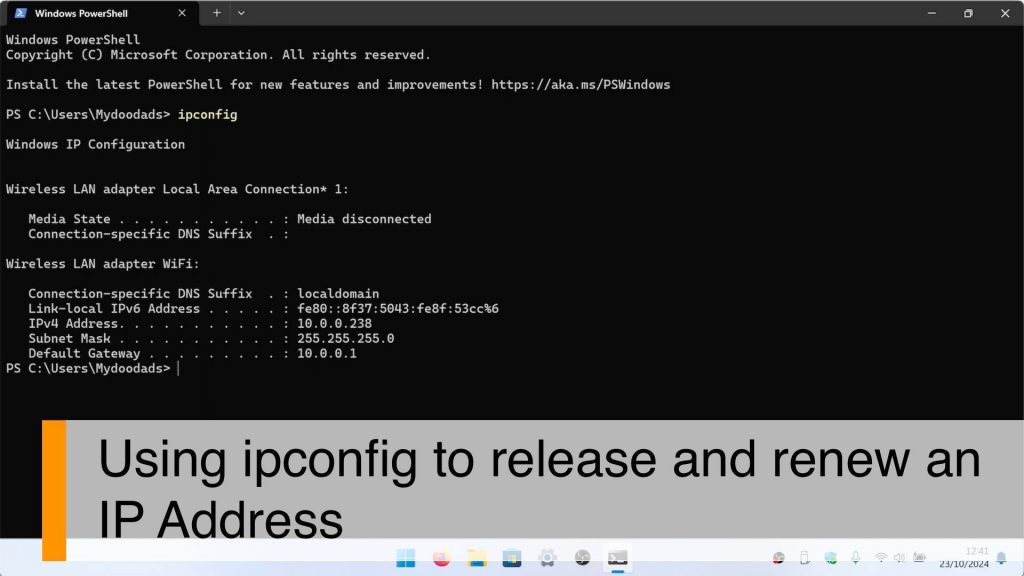The height and width of the screenshot is (576, 1024).
Task: Click 'Windows IP Configuration' line
Action: [95, 144]
